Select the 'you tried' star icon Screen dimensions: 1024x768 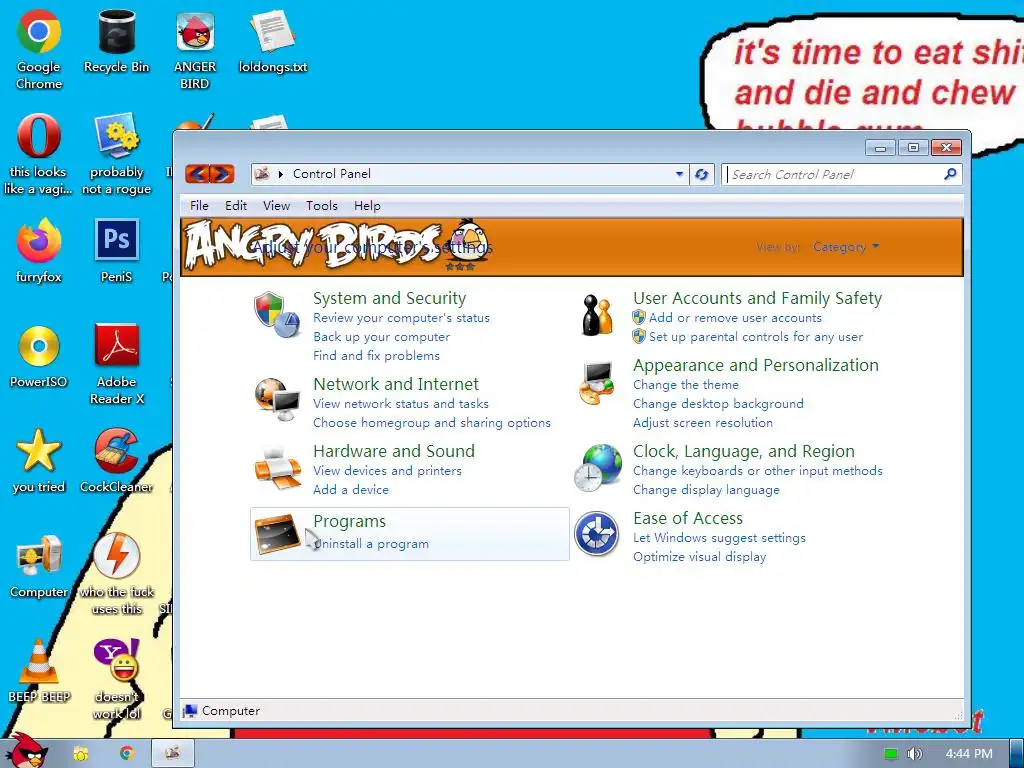(39, 461)
